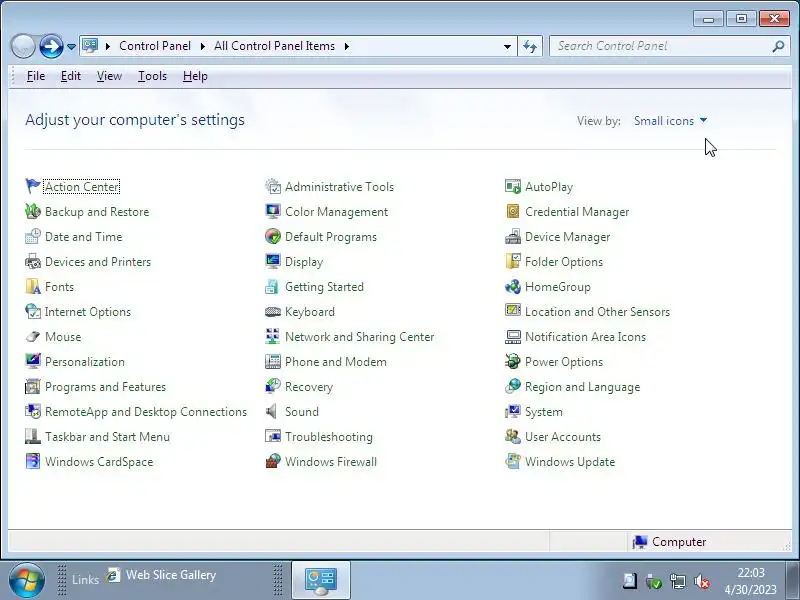
Task: Click the muted volume tray icon
Action: pyautogui.click(x=702, y=581)
